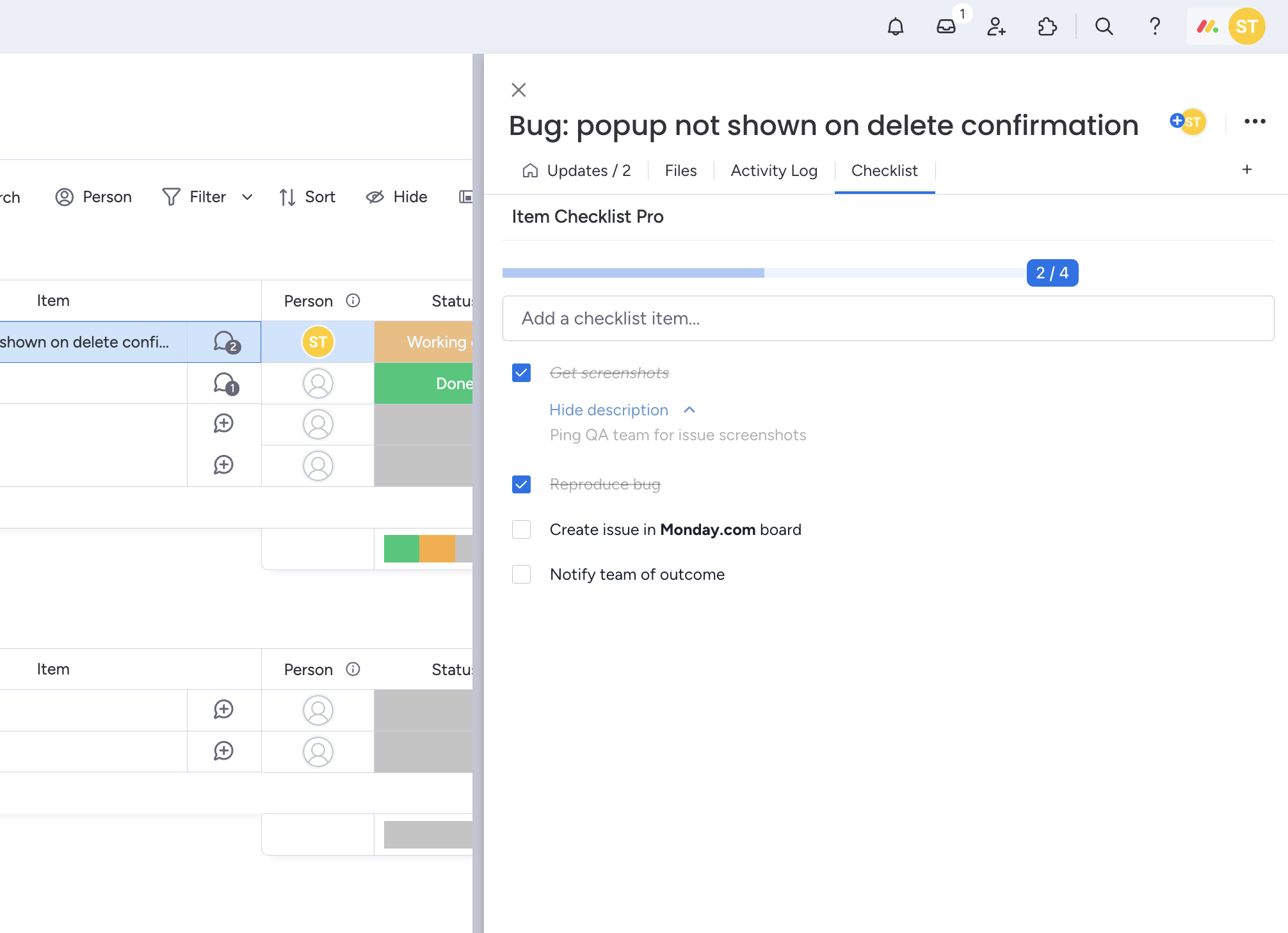The height and width of the screenshot is (933, 1288).
Task: Open the Working on it status cell
Action: (424, 342)
